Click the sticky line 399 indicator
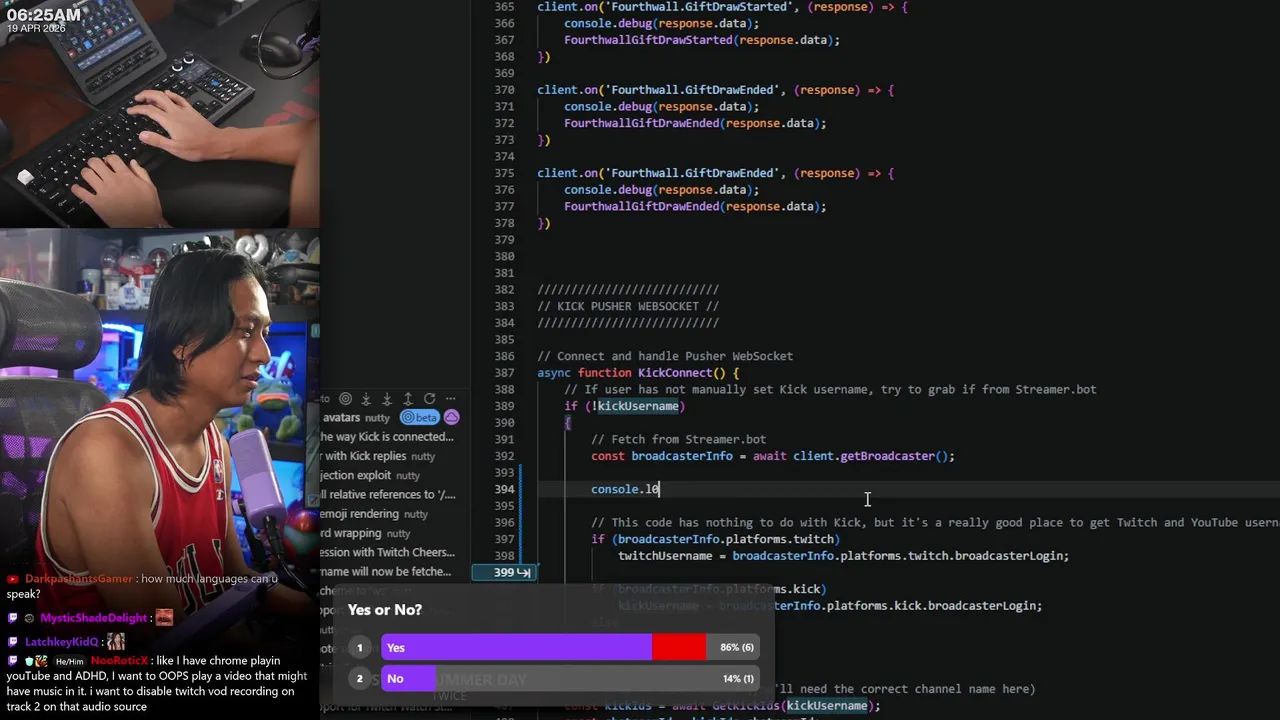Viewport: 1280px width, 720px height. [x=504, y=572]
